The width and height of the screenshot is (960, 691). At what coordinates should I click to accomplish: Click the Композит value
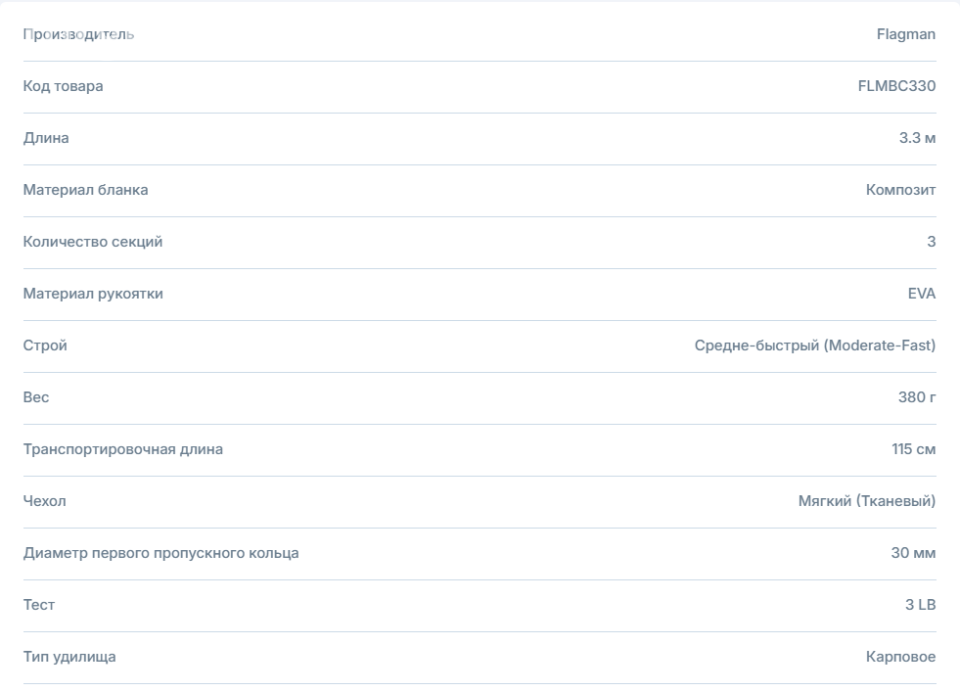pyautogui.click(x=901, y=190)
